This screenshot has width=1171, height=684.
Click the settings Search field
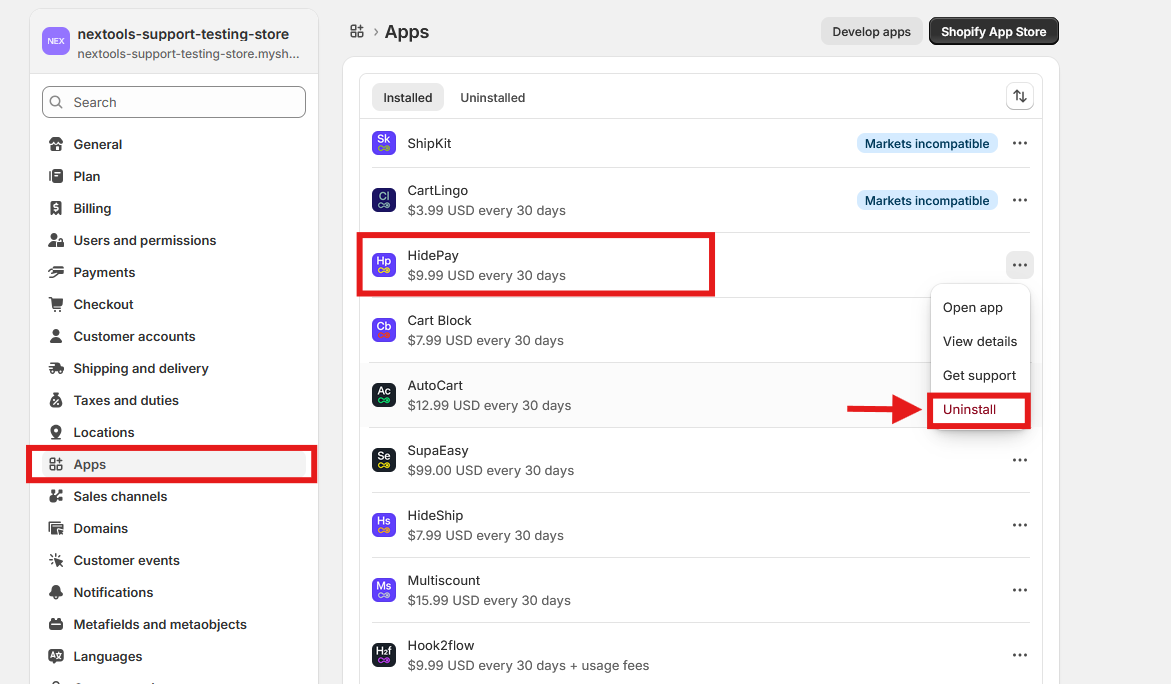[174, 102]
